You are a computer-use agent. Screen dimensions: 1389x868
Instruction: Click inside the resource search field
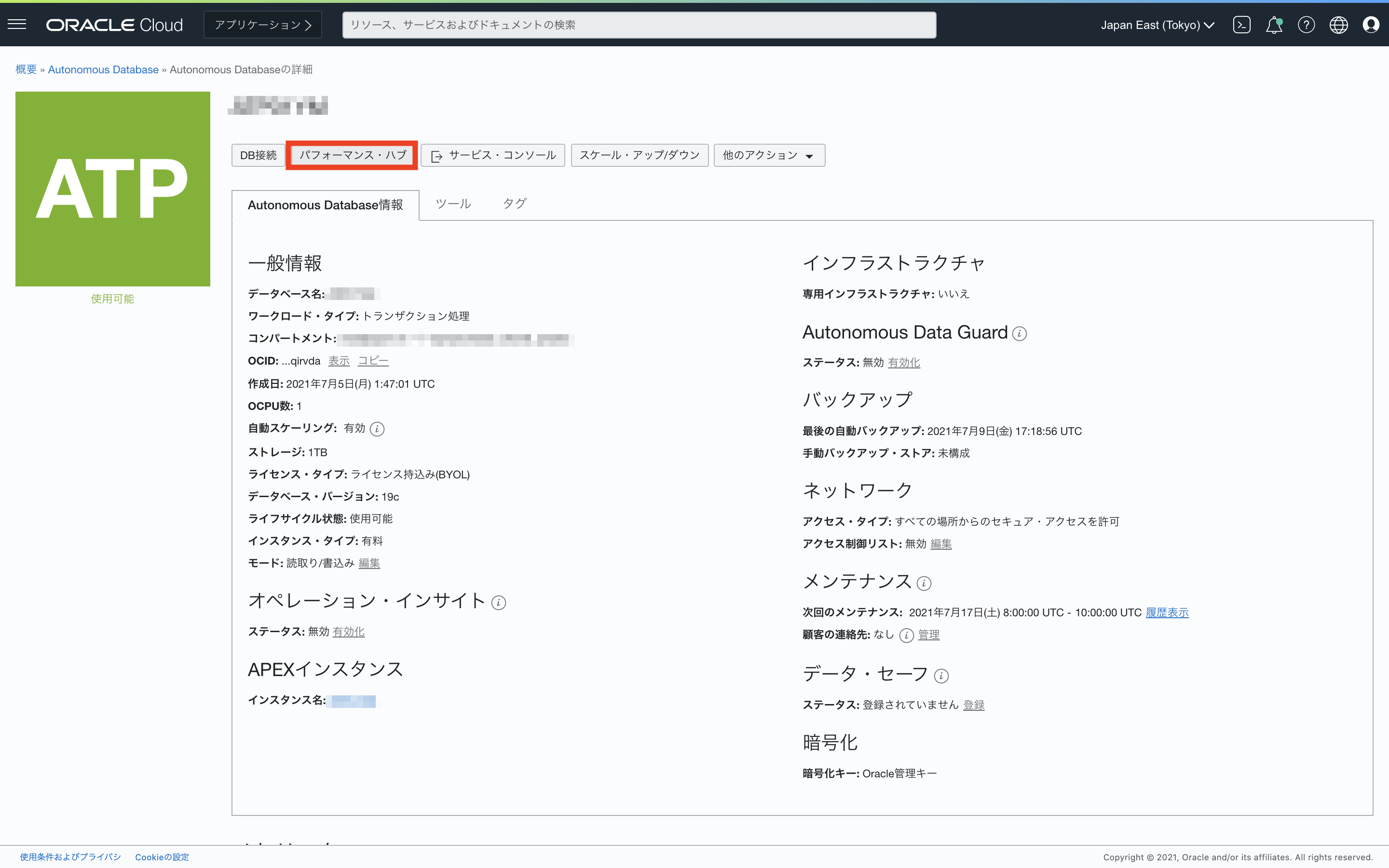[639, 25]
